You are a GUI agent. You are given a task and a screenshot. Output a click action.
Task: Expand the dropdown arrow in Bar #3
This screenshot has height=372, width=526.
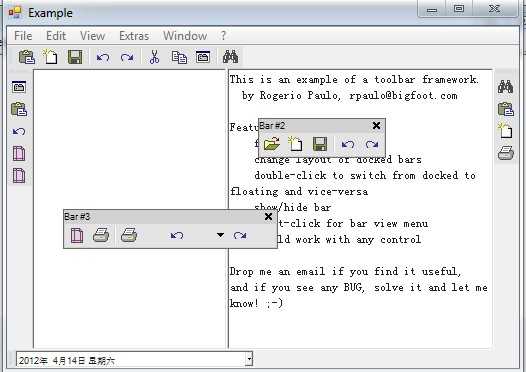[220, 235]
